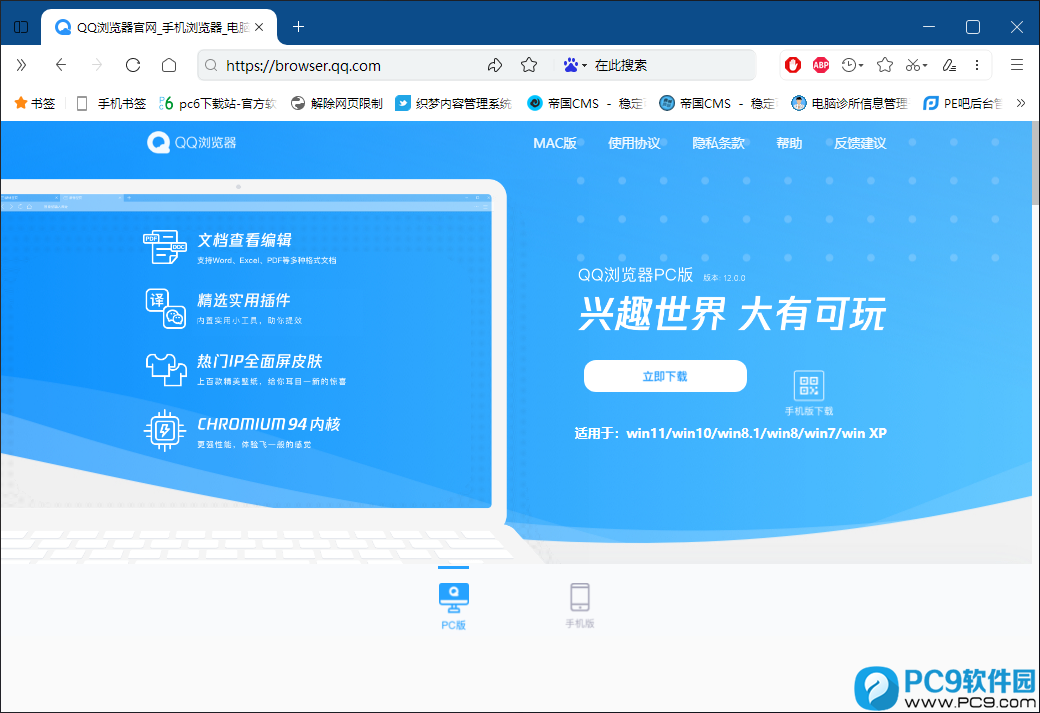This screenshot has width=1040, height=713.
Task: Open PE吧后台 bookmark
Action: coord(963,103)
